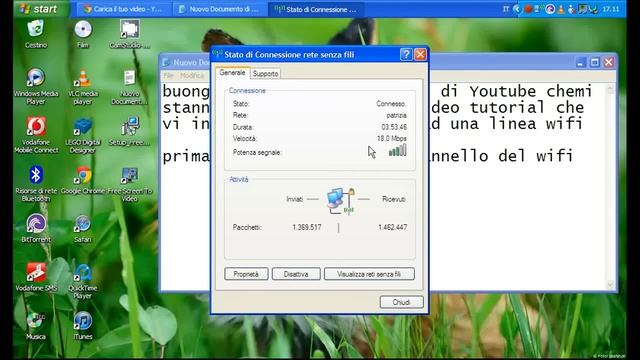Switch to the Supporto tab
This screenshot has height=360, width=640.
coord(265,73)
